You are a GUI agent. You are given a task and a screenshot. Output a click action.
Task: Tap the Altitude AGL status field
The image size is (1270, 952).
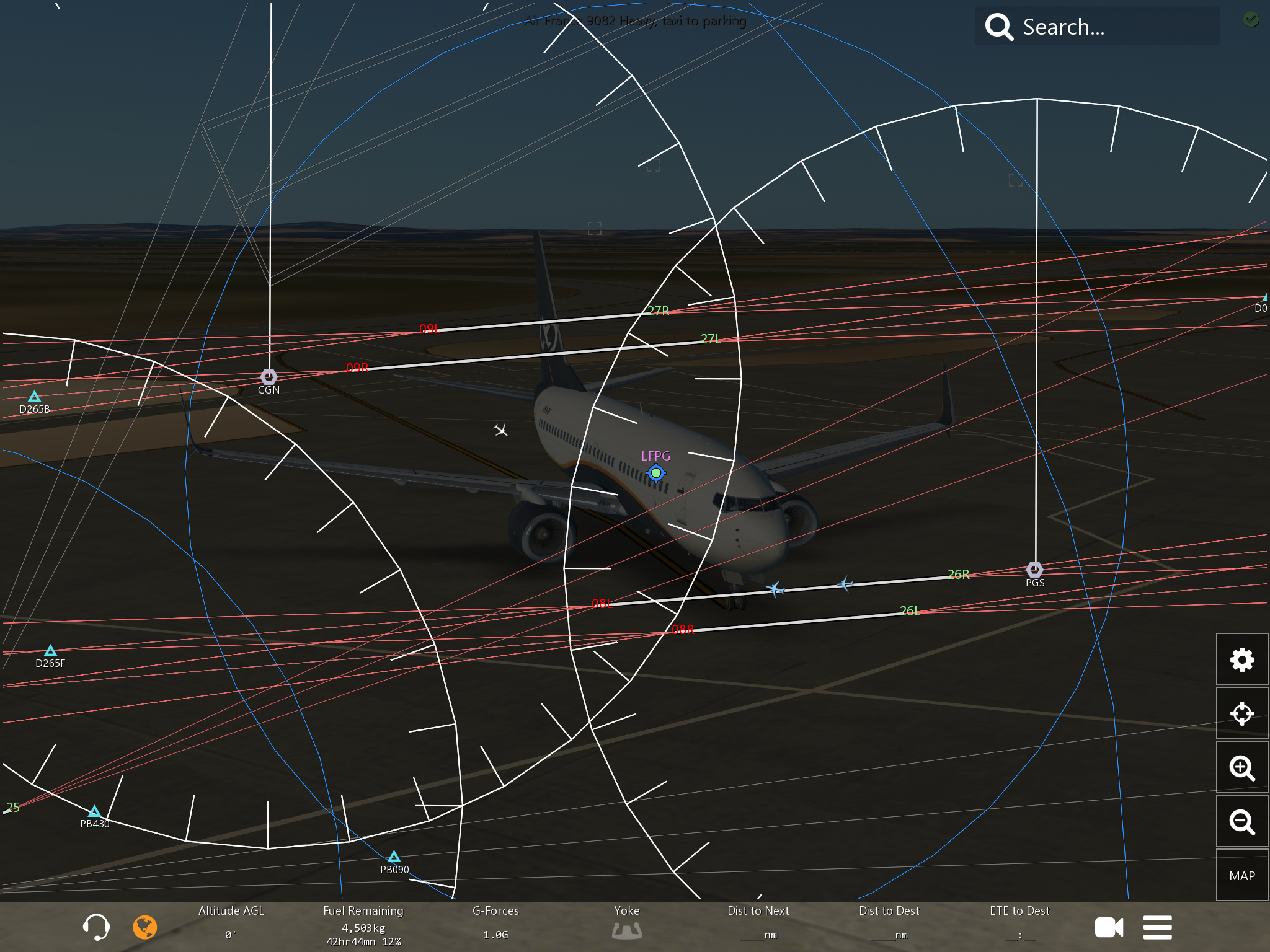pos(231,922)
